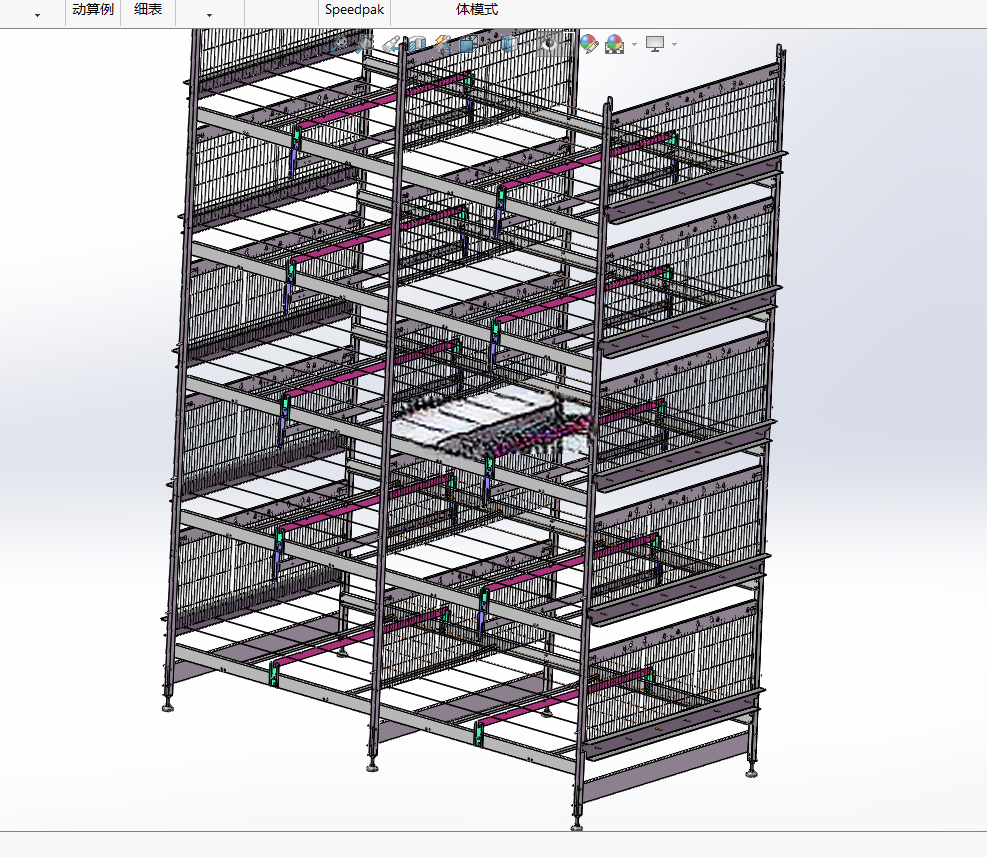
Task: Expand the Apply Scene dropdown arrow
Action: click(634, 44)
